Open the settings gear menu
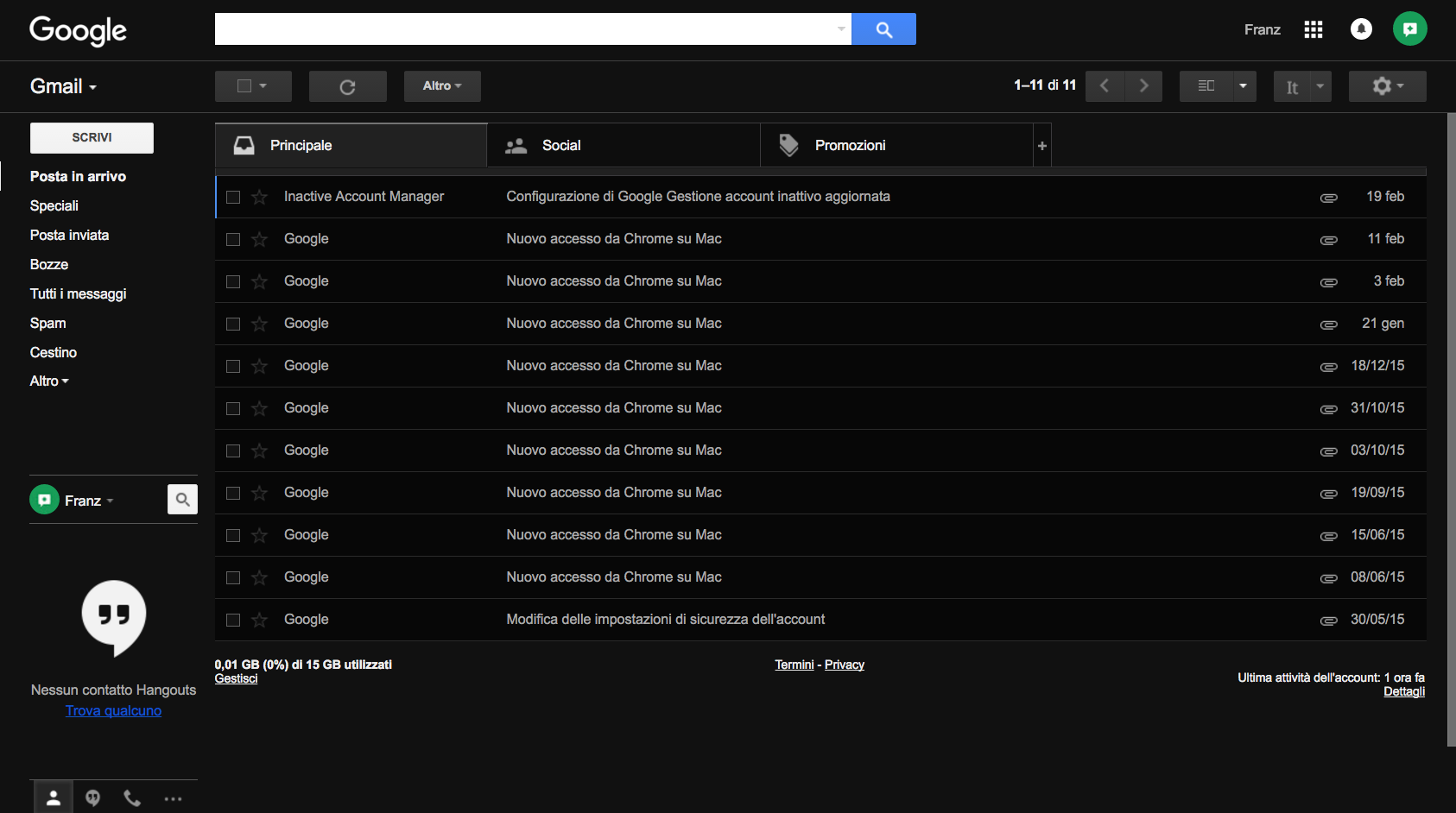Viewport: 1456px width, 813px height. point(1387,85)
